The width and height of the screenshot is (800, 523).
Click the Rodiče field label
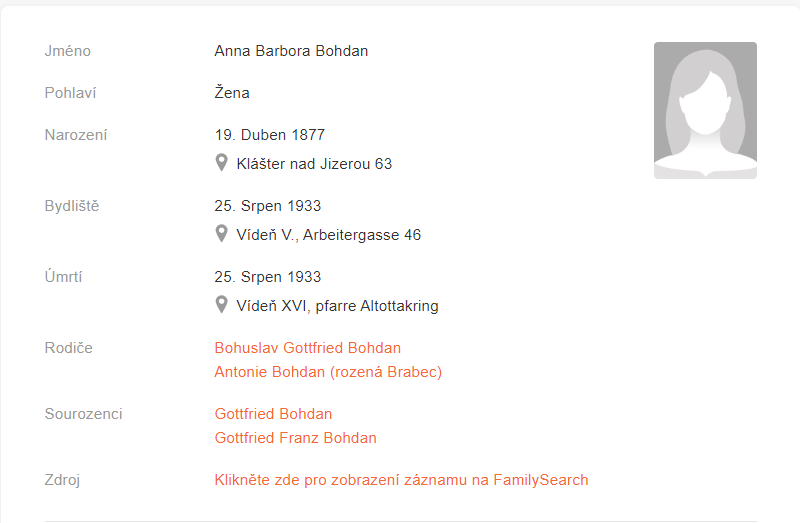coord(69,348)
